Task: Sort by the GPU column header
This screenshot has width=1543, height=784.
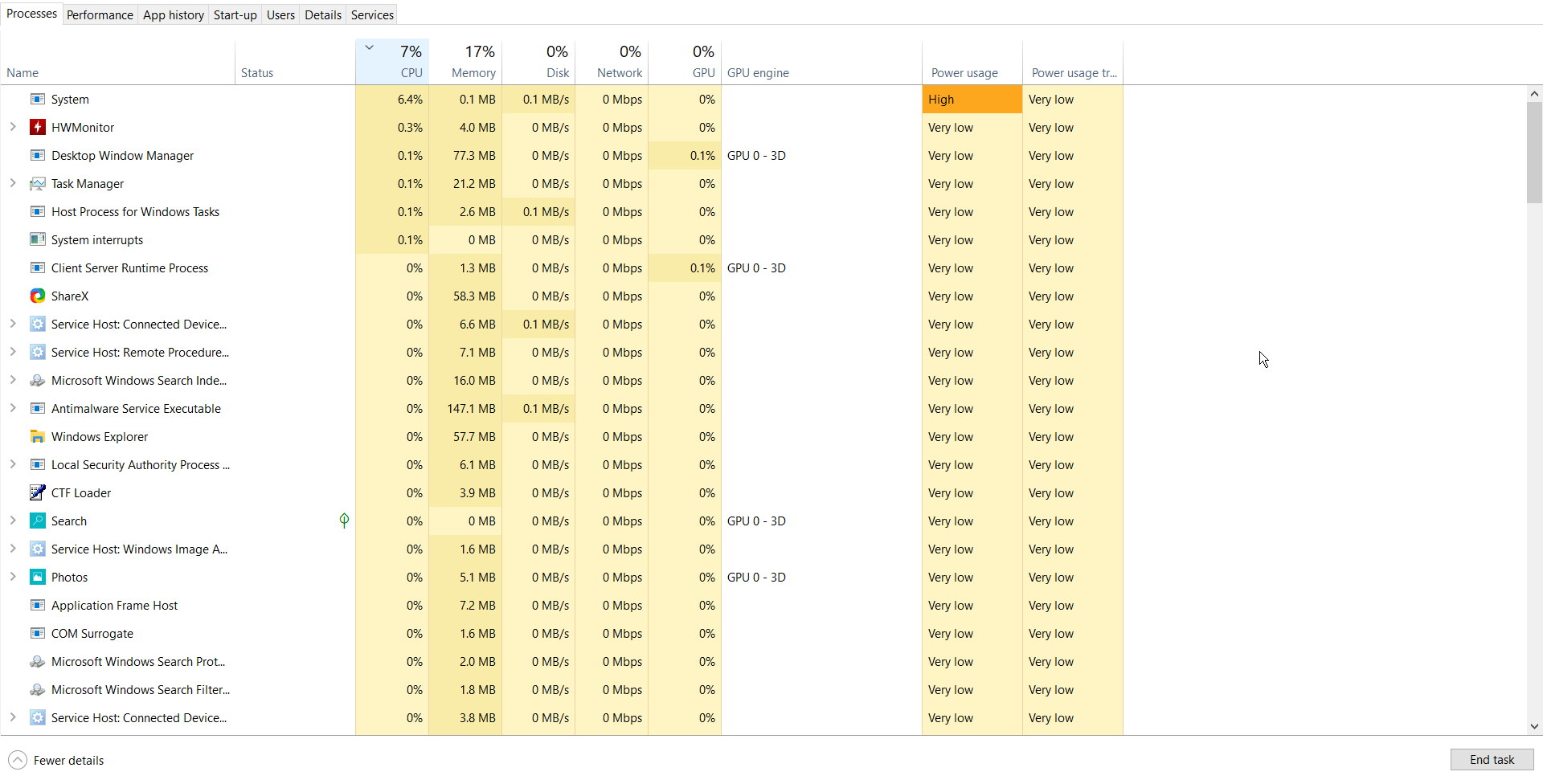Action: click(x=685, y=62)
